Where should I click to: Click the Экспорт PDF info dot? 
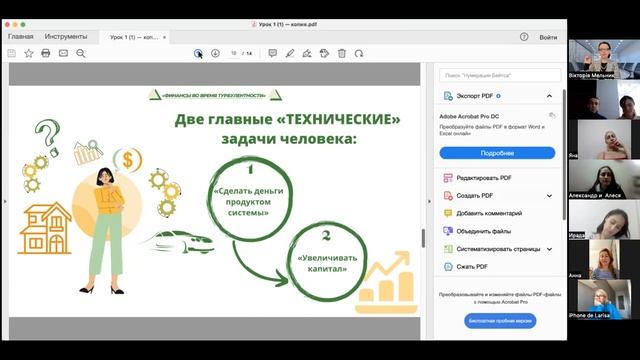(498, 96)
